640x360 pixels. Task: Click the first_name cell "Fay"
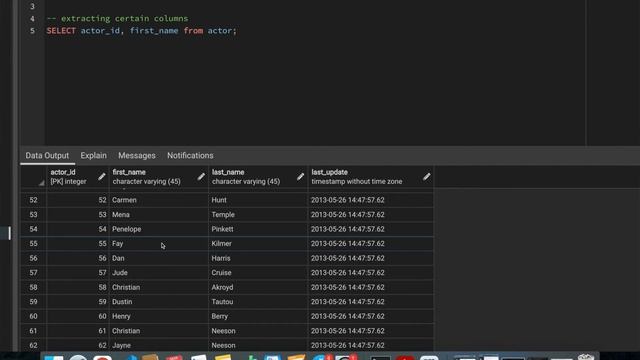(159, 244)
